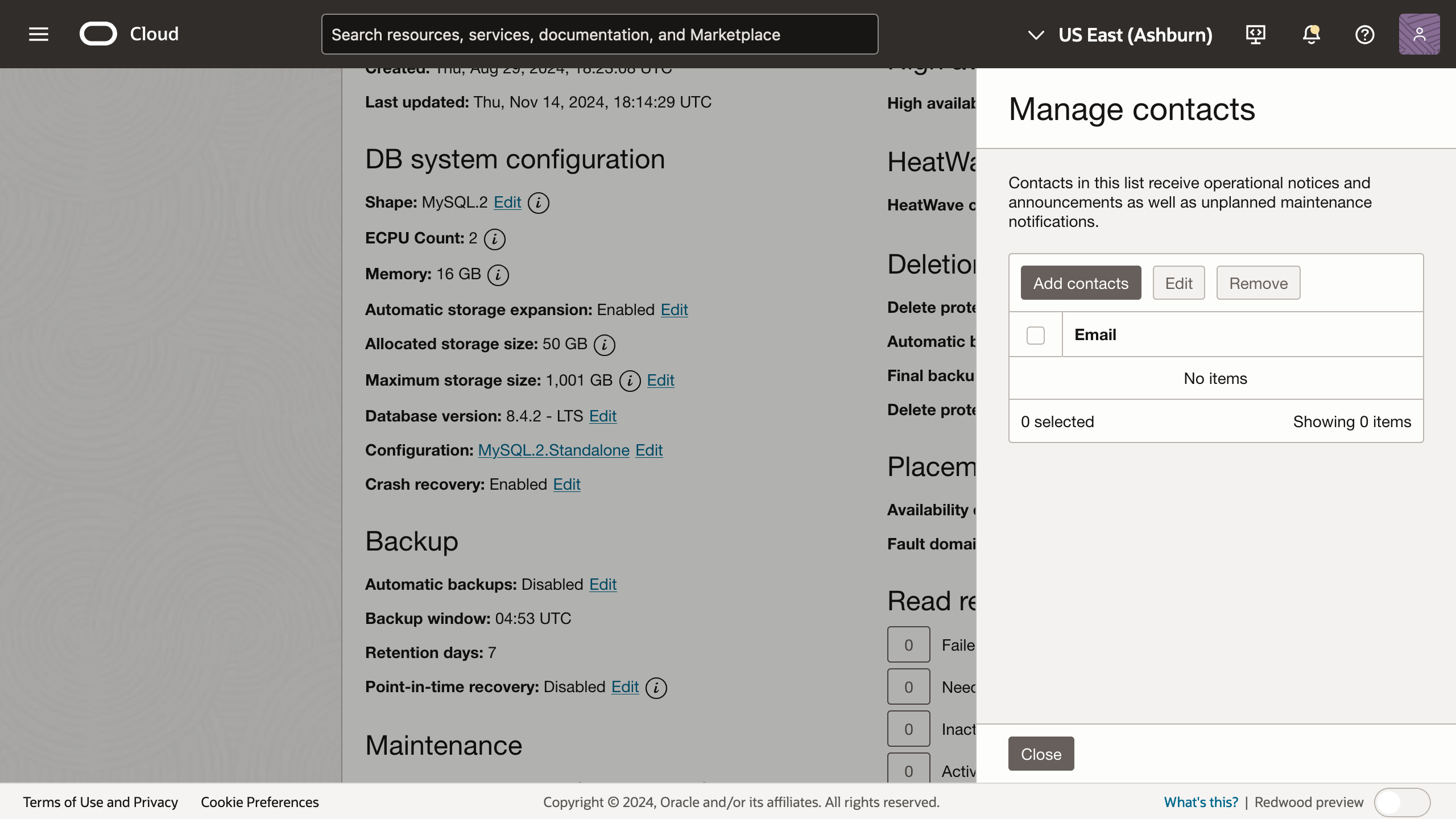Open Terms of Use and Privacy

pos(101,802)
